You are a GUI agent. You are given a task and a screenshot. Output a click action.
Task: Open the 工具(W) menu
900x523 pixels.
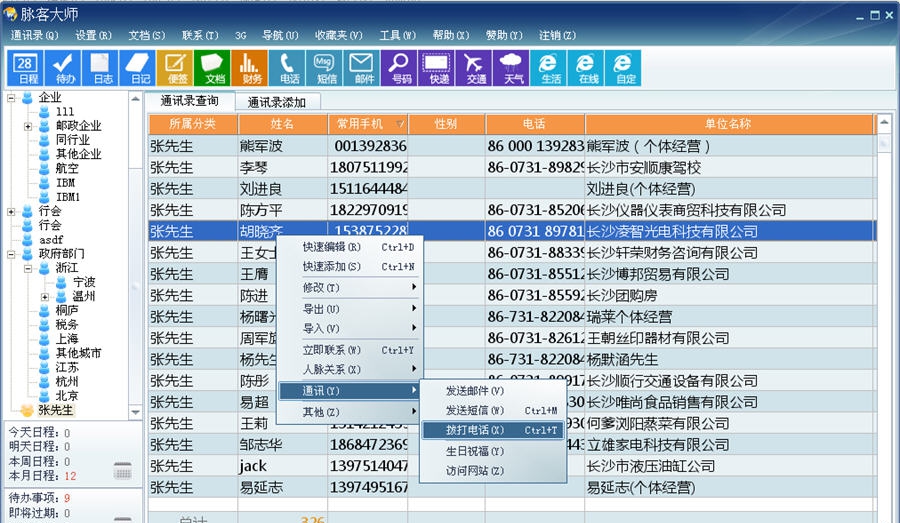click(397, 35)
